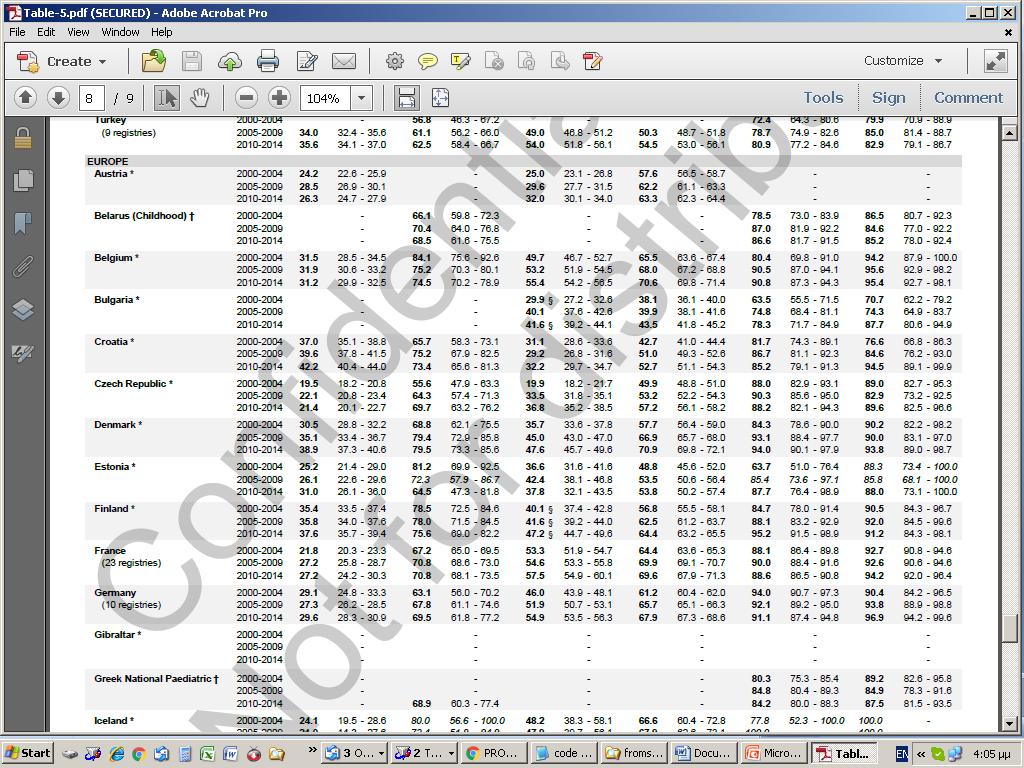The width and height of the screenshot is (1024, 768).
Task: Expand the grouped '3 O...' taskbar button
Action: (355, 753)
